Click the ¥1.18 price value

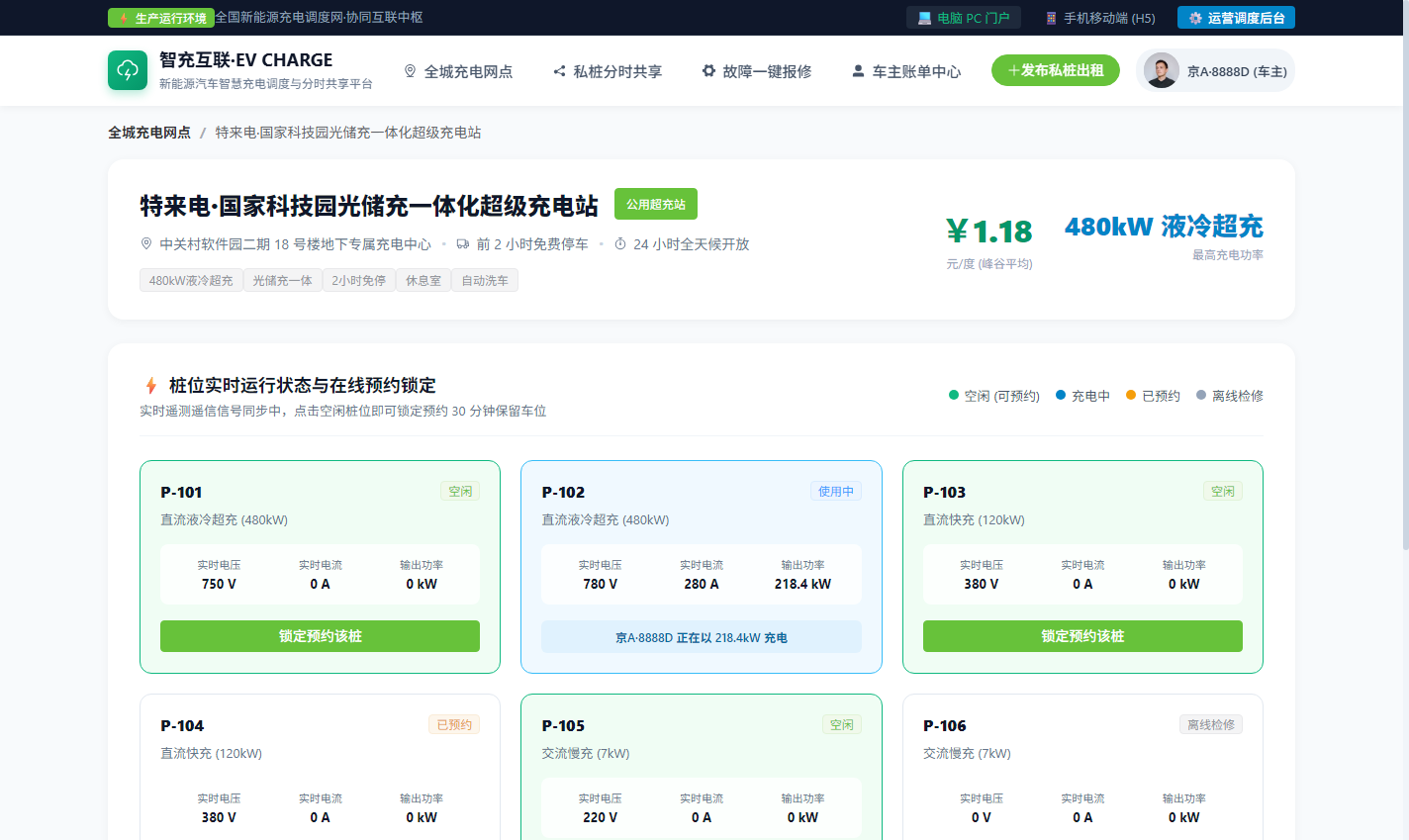tap(989, 232)
